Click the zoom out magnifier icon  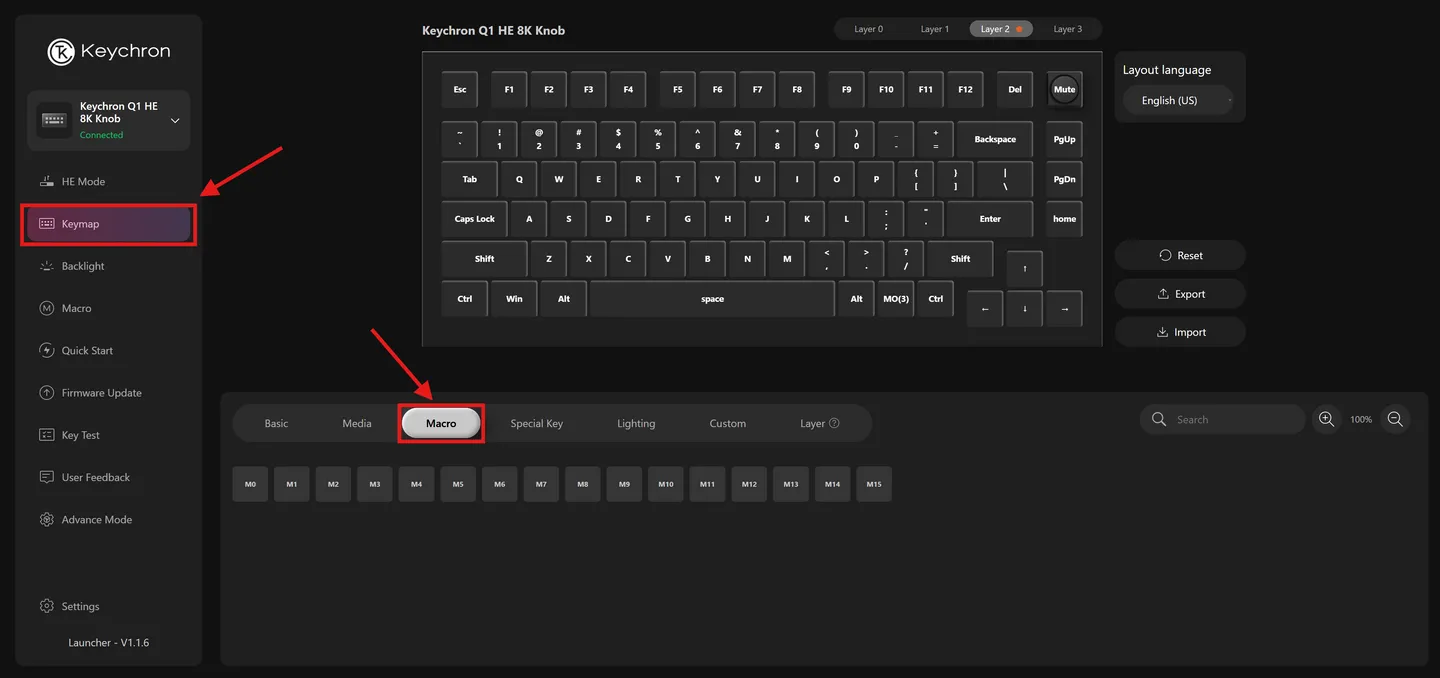(1396, 420)
